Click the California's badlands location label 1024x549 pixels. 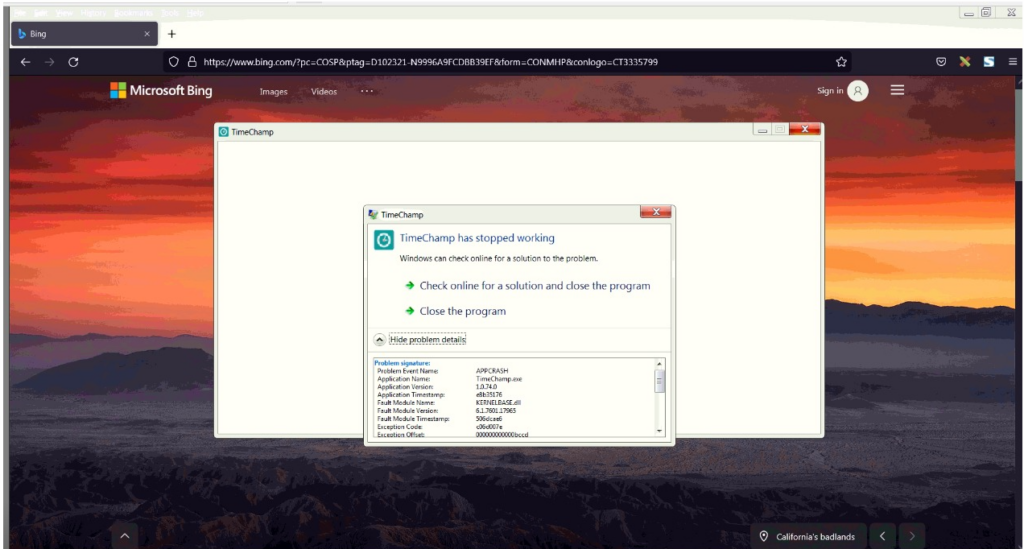click(x=808, y=537)
